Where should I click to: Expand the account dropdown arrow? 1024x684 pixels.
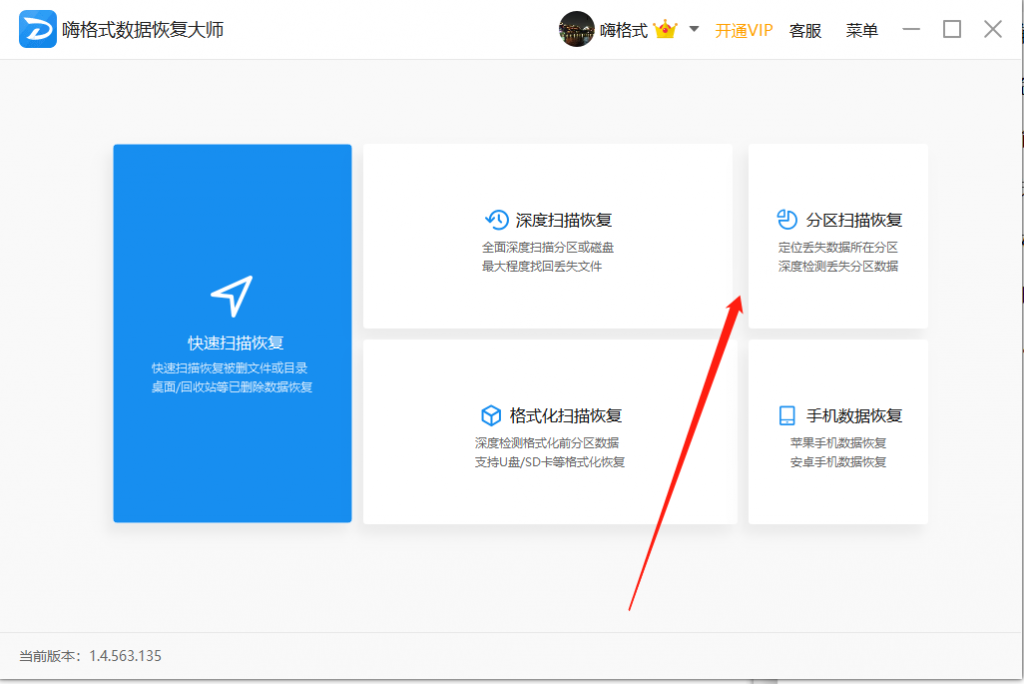tap(694, 29)
